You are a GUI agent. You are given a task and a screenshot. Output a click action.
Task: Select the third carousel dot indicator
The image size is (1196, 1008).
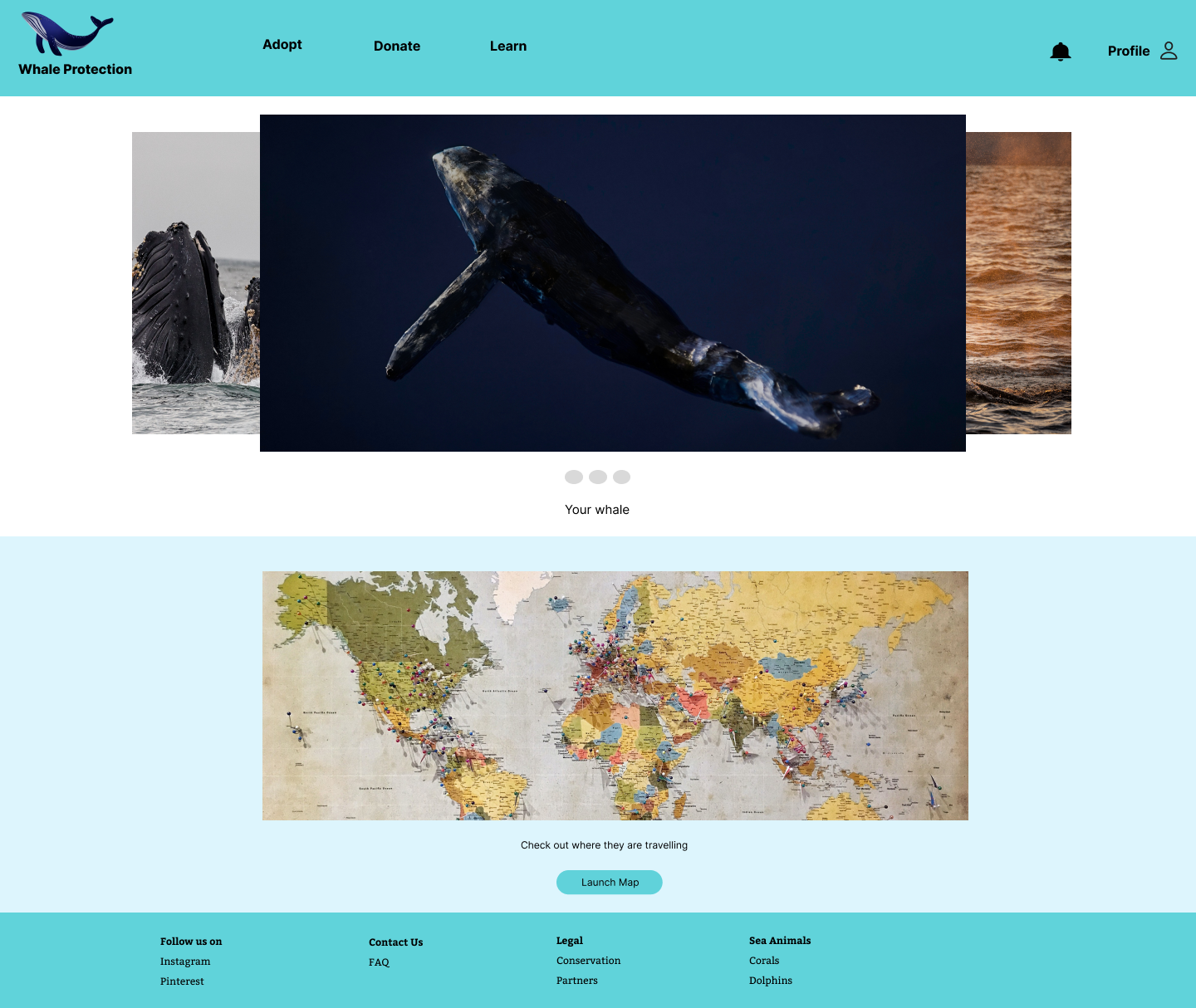621,477
